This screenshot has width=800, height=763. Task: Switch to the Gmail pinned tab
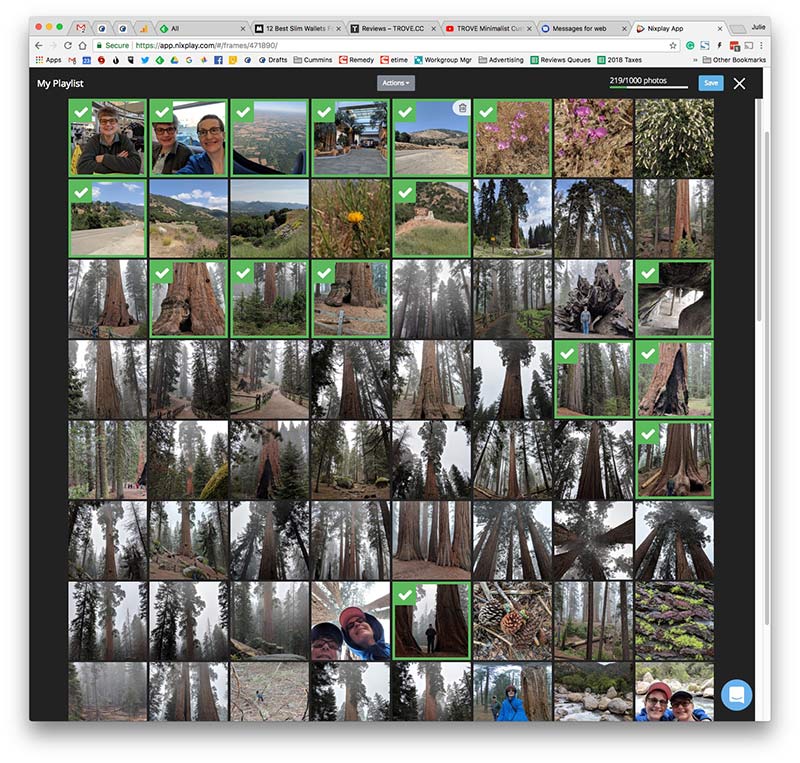click(81, 29)
